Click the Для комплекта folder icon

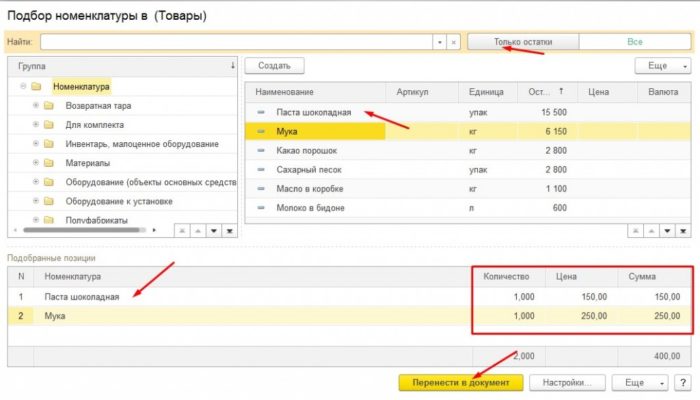[x=49, y=125]
